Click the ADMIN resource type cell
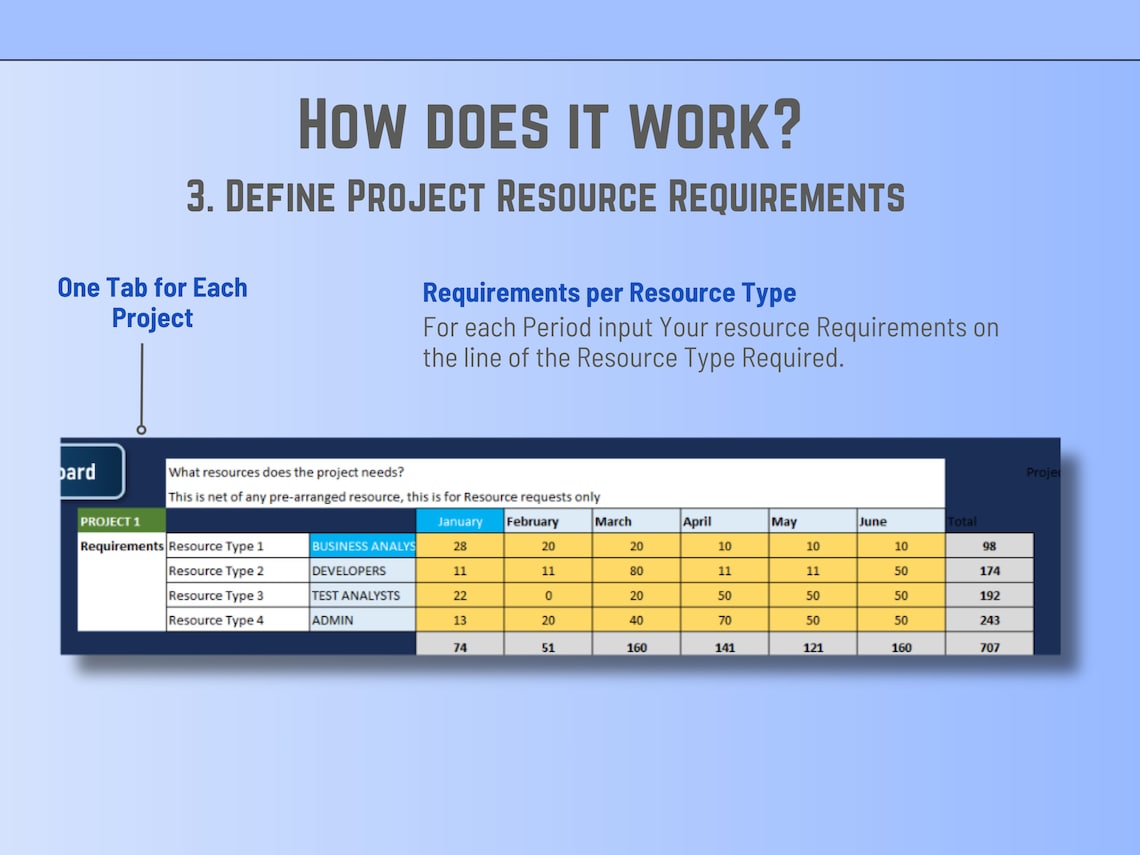The image size is (1140, 855). [362, 620]
